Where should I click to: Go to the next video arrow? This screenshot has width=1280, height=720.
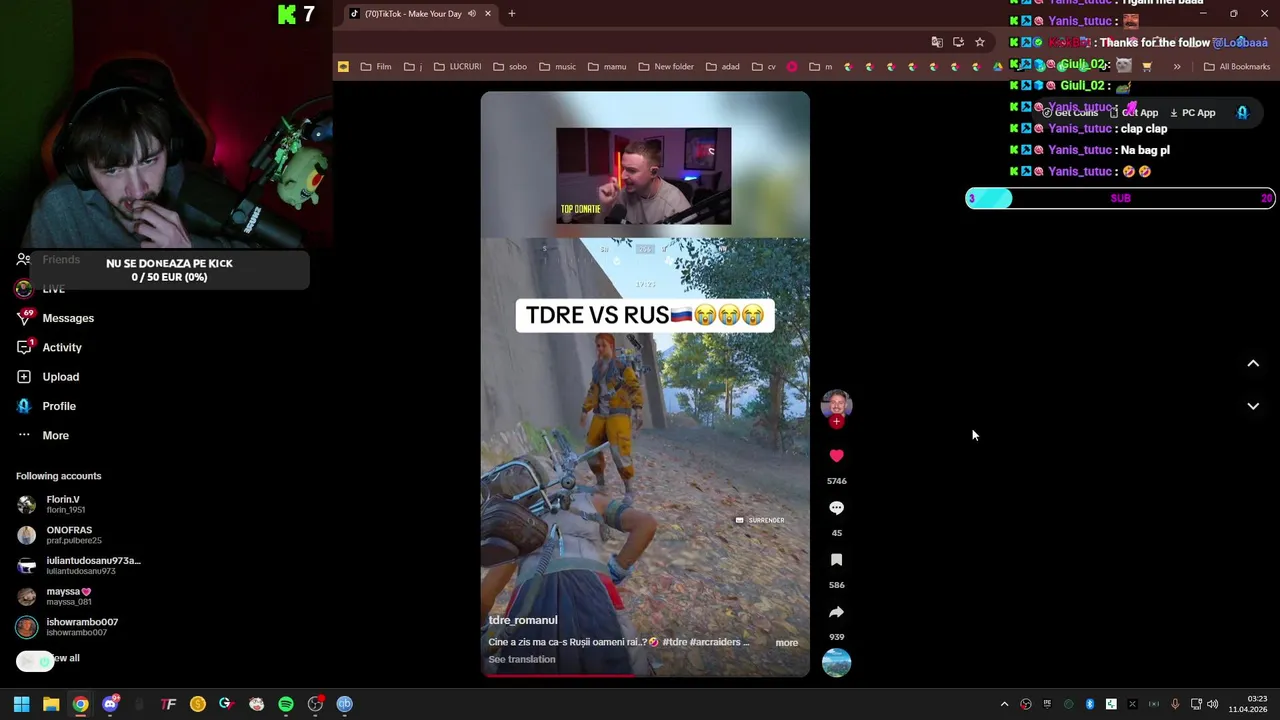(x=1253, y=406)
